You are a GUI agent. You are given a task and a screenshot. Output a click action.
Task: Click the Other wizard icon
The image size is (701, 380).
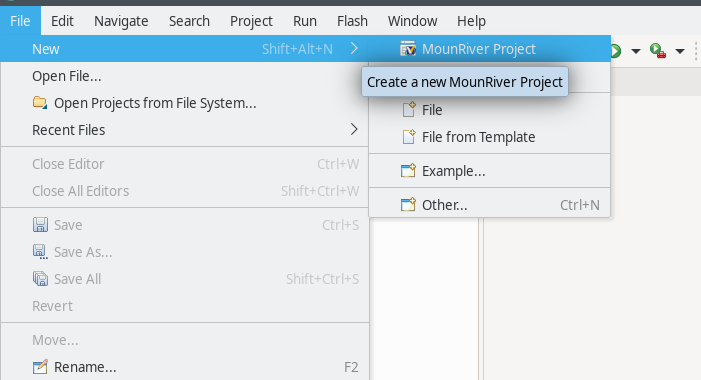click(408, 205)
